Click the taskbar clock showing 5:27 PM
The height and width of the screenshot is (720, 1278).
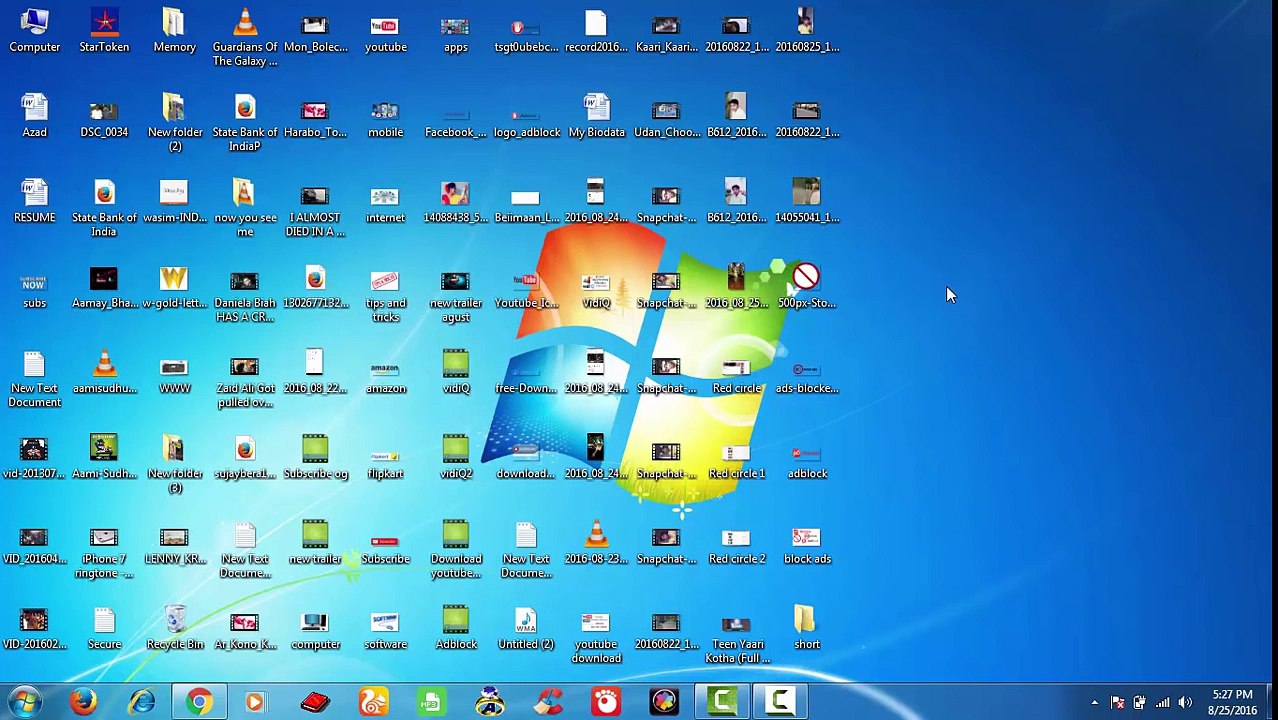click(x=1232, y=702)
